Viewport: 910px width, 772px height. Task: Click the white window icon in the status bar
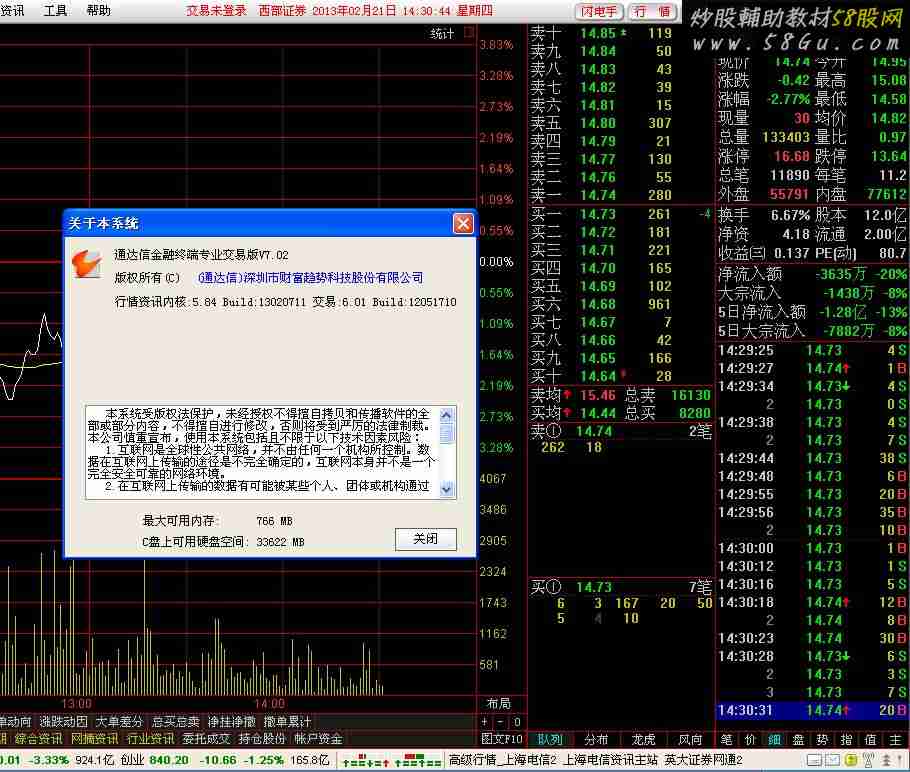pyautogui.click(x=814, y=760)
